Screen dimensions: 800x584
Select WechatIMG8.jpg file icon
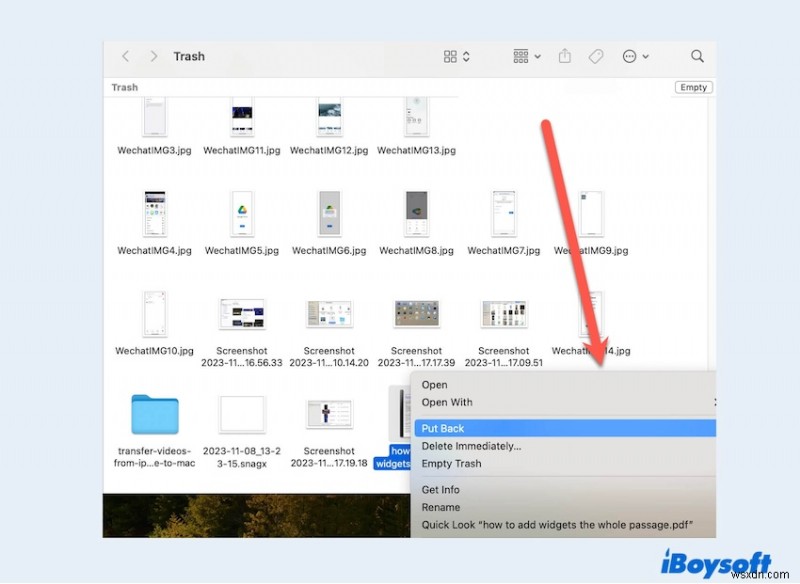[x=417, y=214]
